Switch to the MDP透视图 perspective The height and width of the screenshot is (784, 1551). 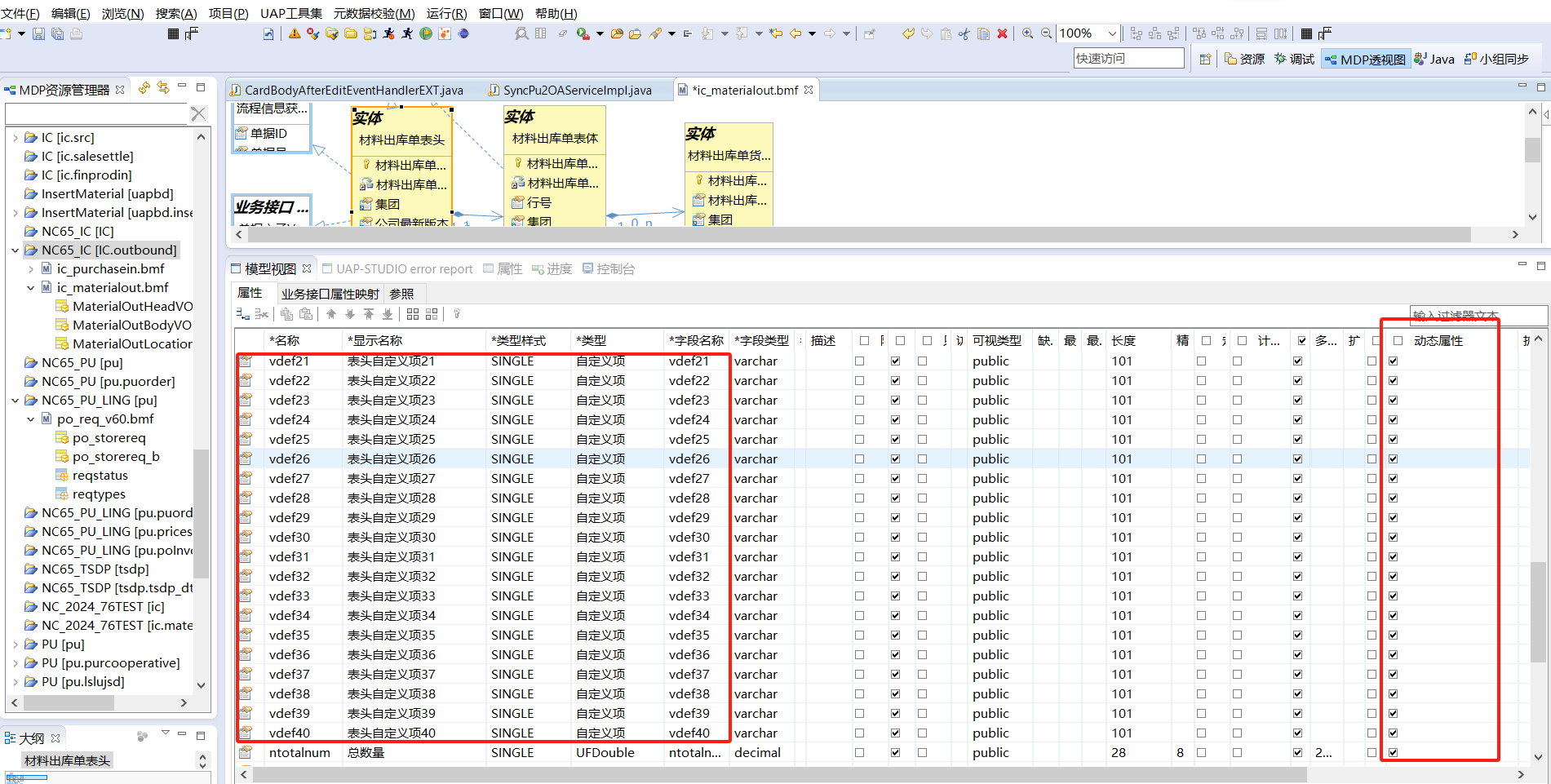(x=1366, y=59)
